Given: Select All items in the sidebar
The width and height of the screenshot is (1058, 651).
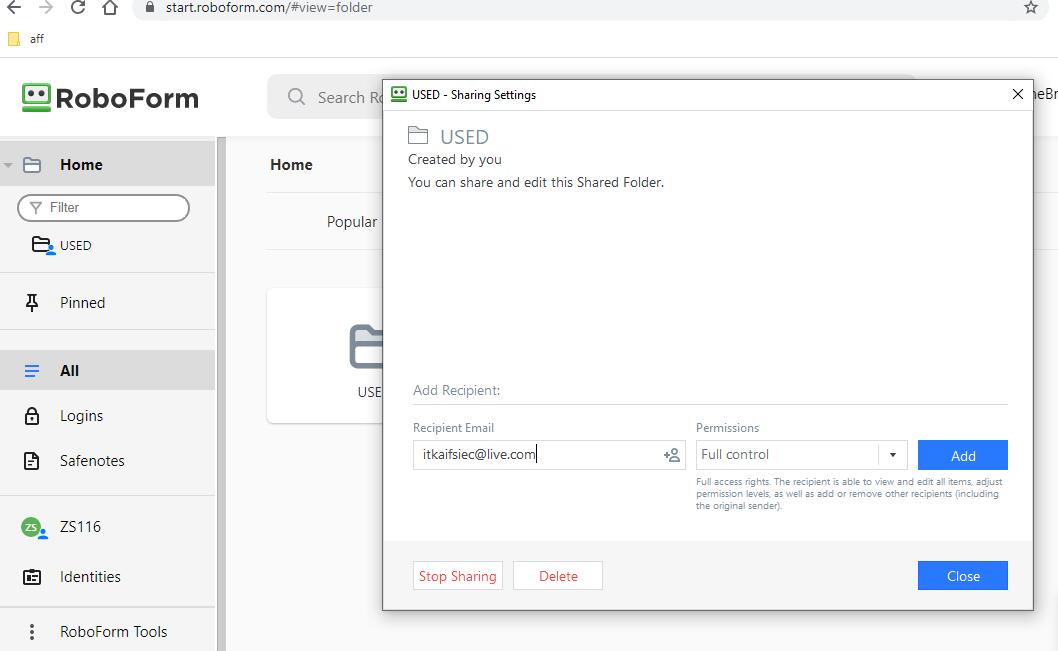Looking at the screenshot, I should click(69, 371).
